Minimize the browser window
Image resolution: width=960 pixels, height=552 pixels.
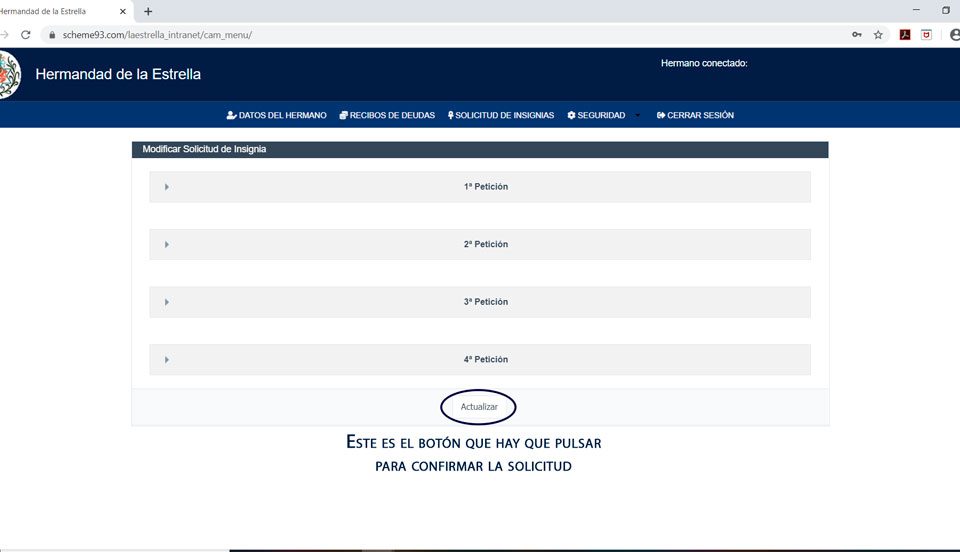[x=916, y=10]
